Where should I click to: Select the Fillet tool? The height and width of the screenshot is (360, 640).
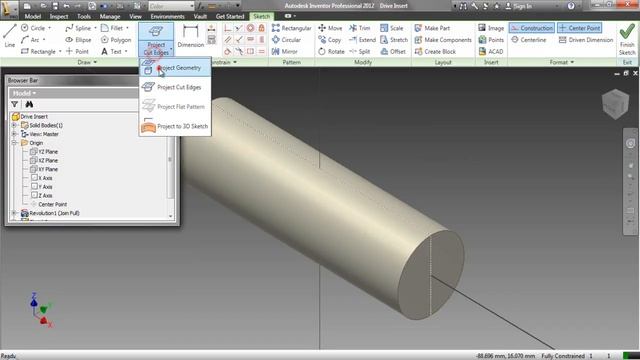click(112, 28)
